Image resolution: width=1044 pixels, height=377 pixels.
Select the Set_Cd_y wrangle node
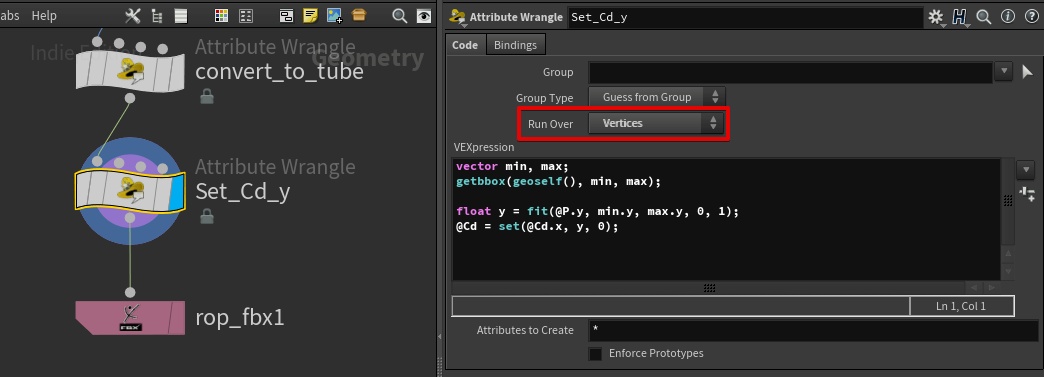tap(130, 190)
